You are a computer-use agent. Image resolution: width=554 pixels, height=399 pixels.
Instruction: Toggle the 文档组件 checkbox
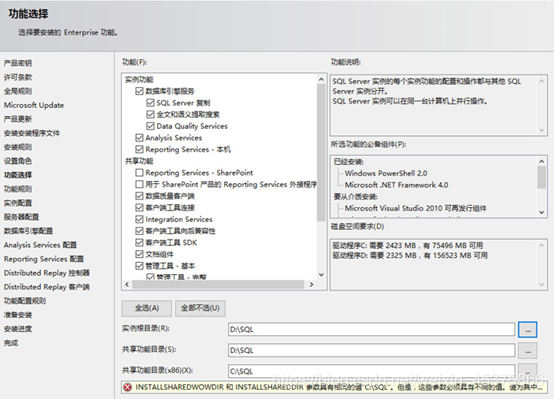[139, 254]
